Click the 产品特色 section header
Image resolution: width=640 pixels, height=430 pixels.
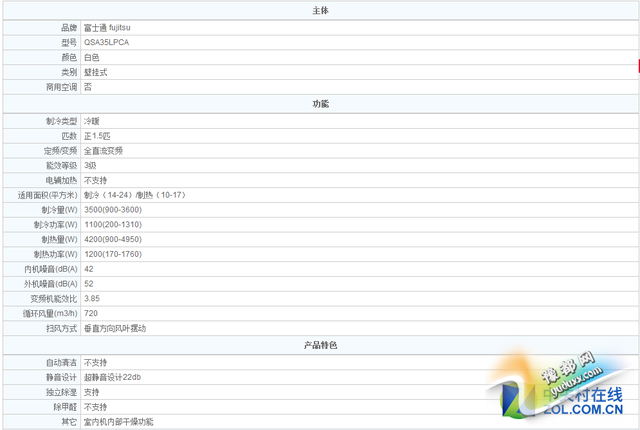pyautogui.click(x=320, y=345)
